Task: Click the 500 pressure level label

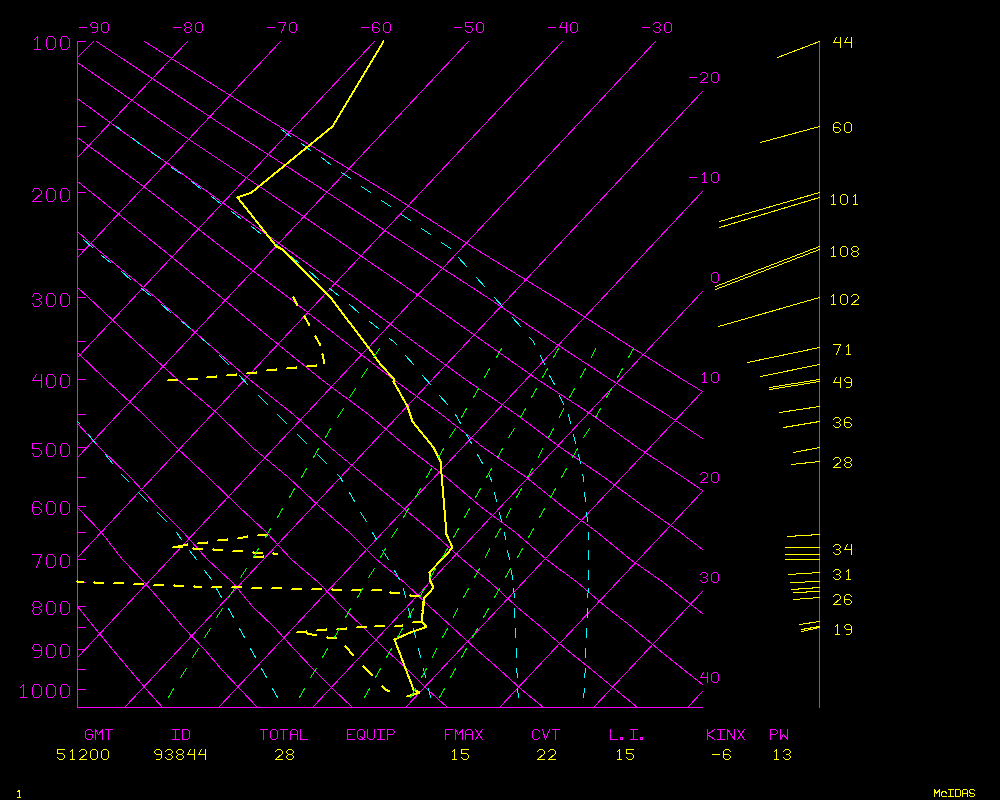Action: point(51,450)
